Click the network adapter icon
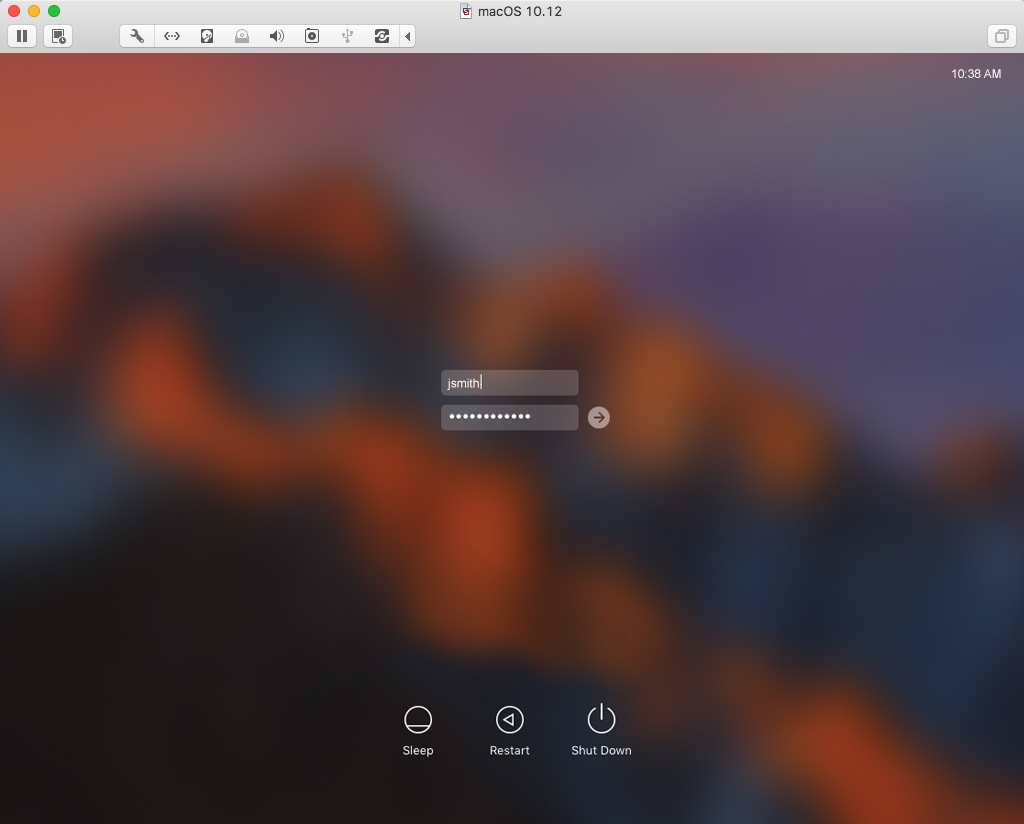The image size is (1024, 824). pyautogui.click(x=172, y=36)
